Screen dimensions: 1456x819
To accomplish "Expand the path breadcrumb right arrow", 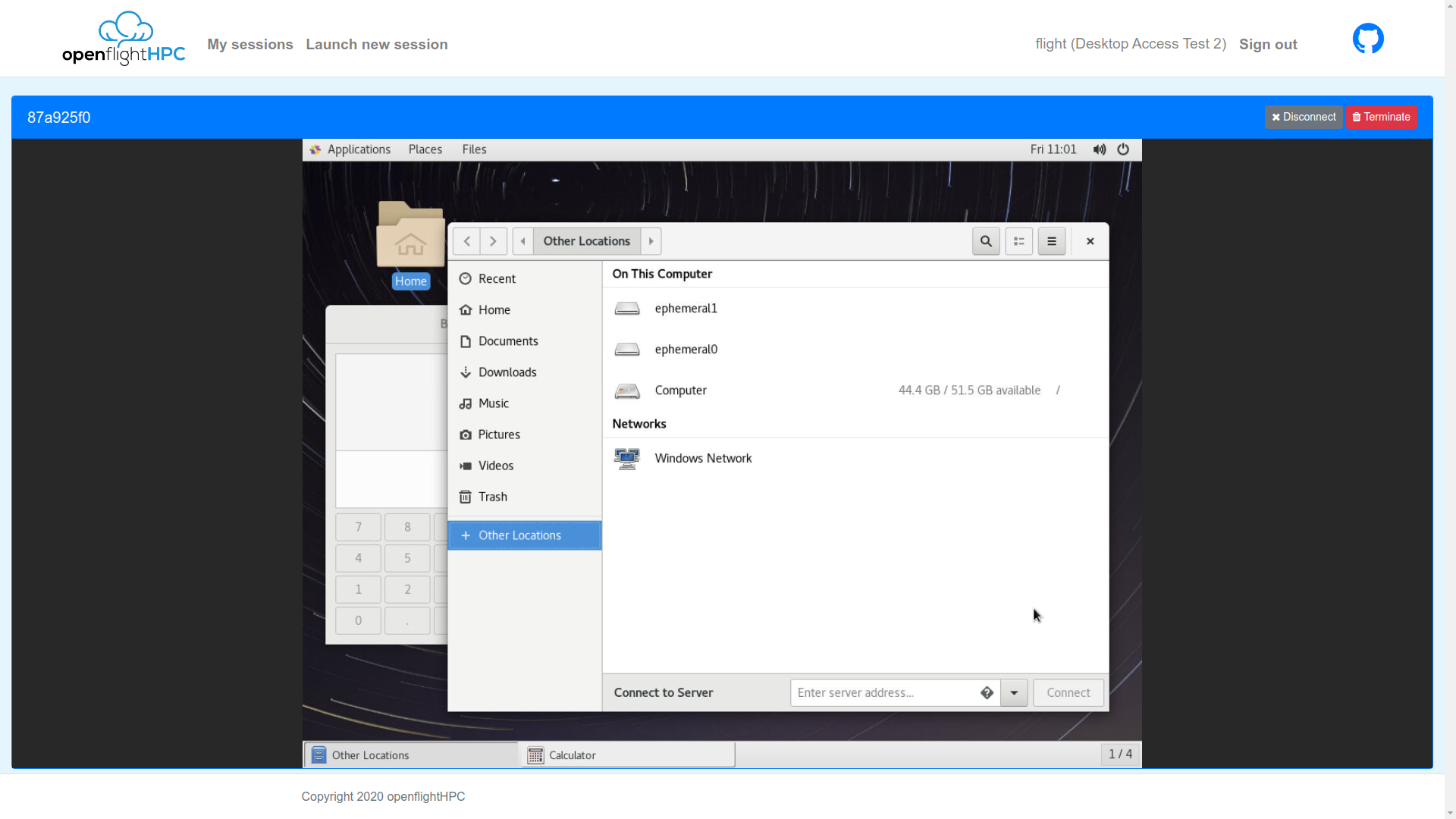I will pos(651,241).
